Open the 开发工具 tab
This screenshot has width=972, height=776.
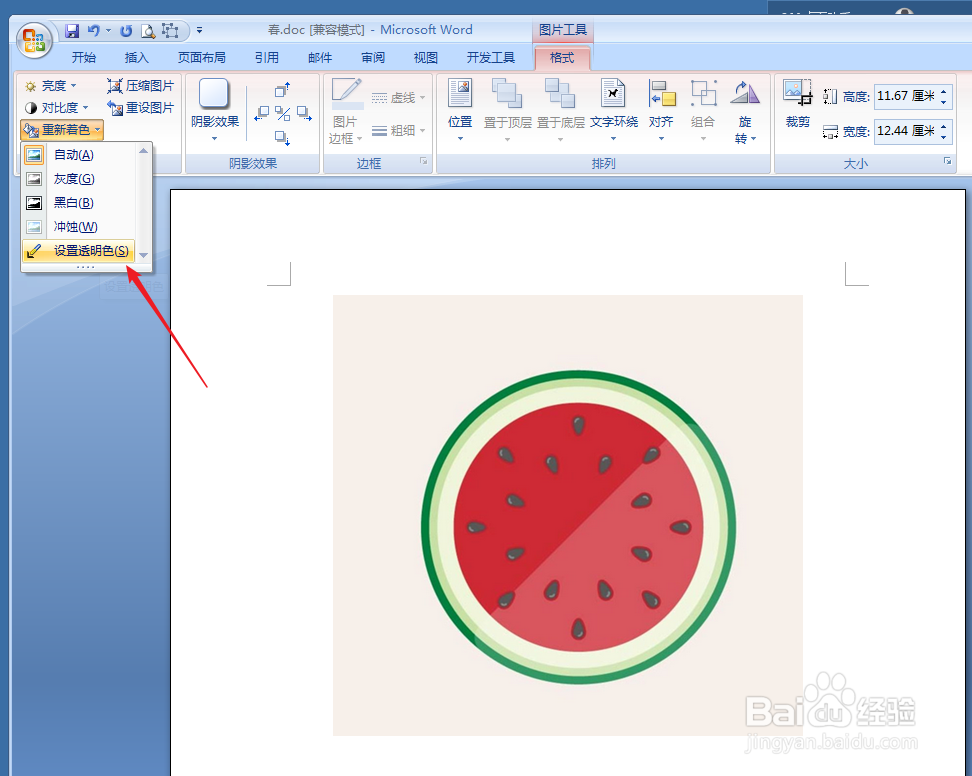coord(490,58)
